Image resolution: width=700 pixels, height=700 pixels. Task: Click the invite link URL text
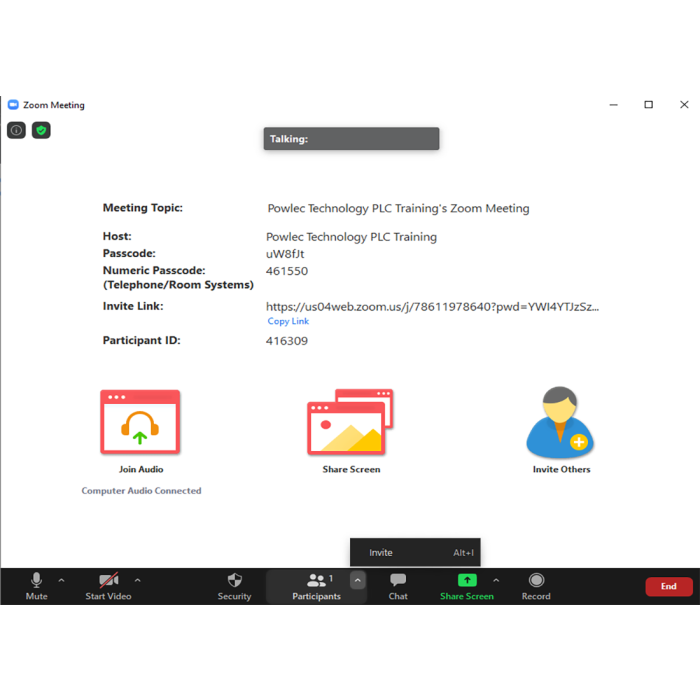click(432, 307)
